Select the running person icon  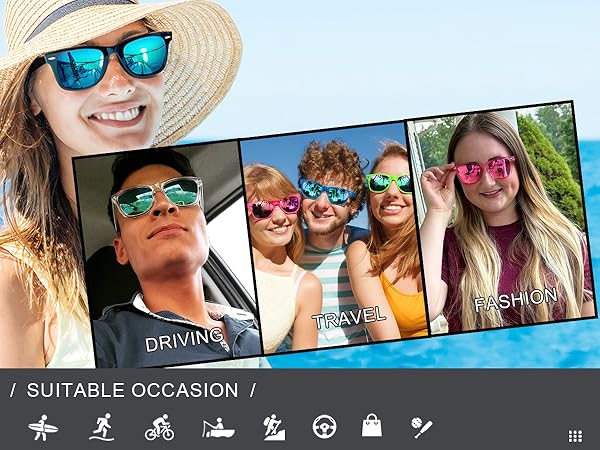(x=101, y=428)
